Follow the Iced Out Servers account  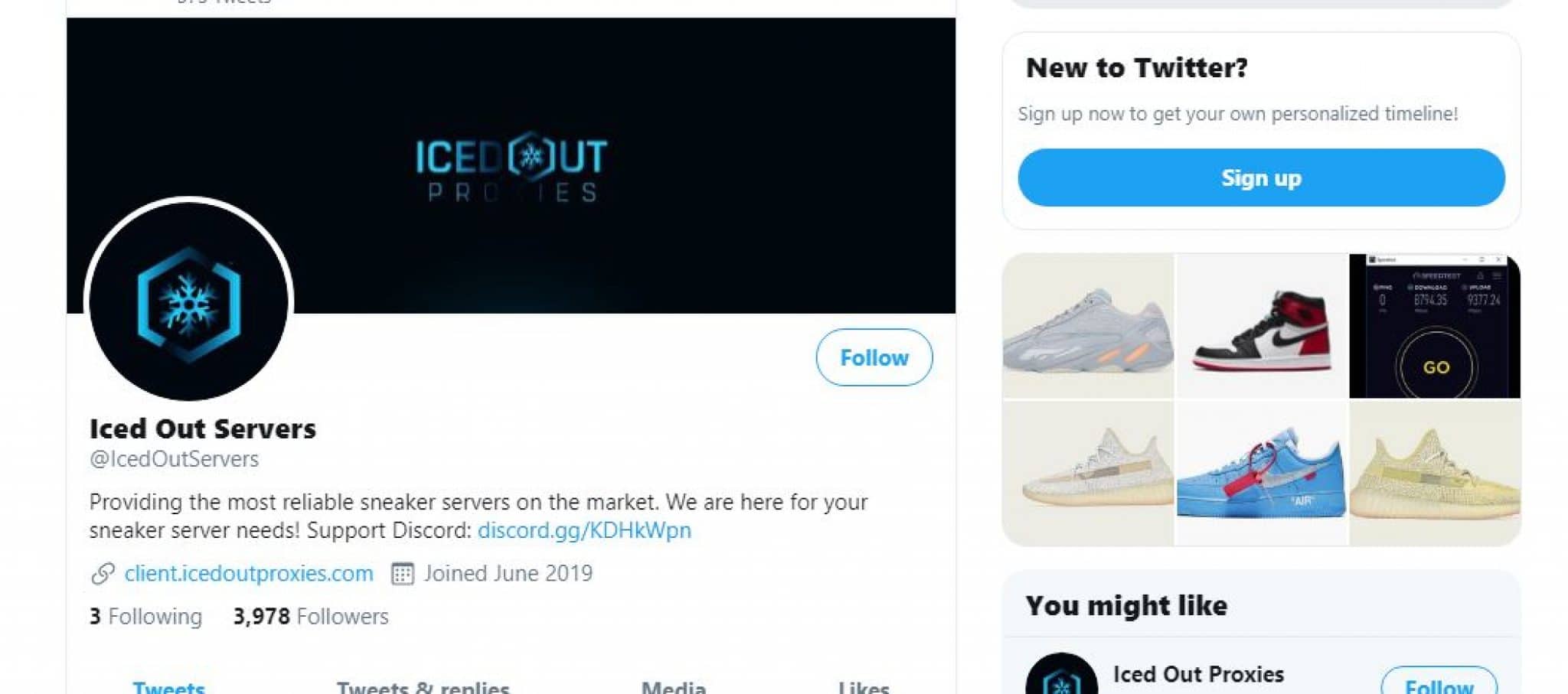click(x=874, y=357)
